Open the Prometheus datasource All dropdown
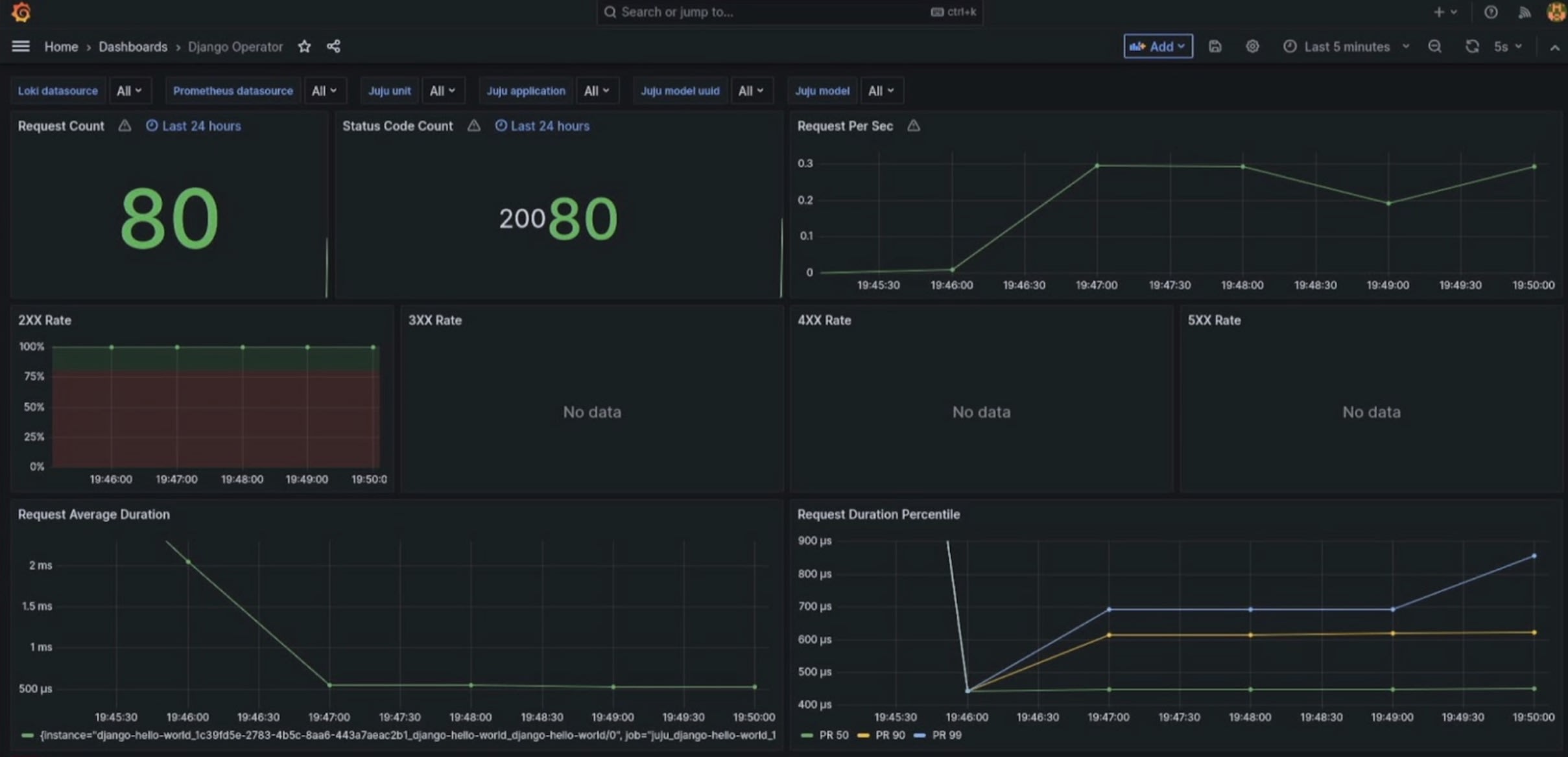The image size is (1568, 757). 325,91
